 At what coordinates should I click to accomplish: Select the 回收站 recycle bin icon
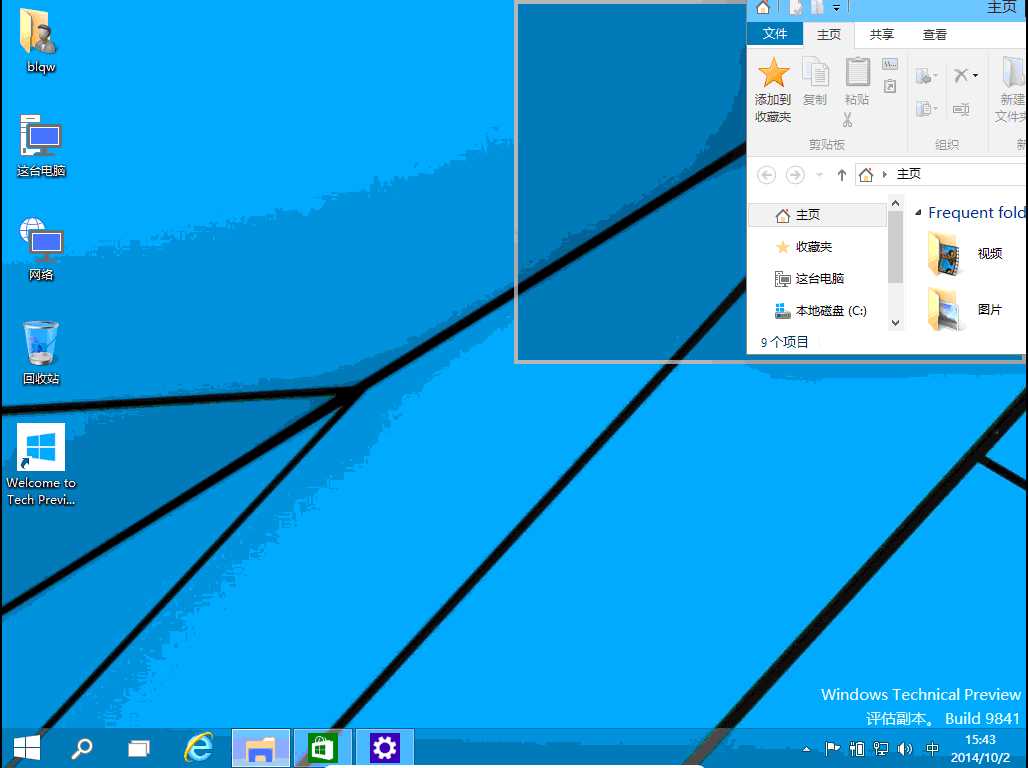[x=41, y=353]
